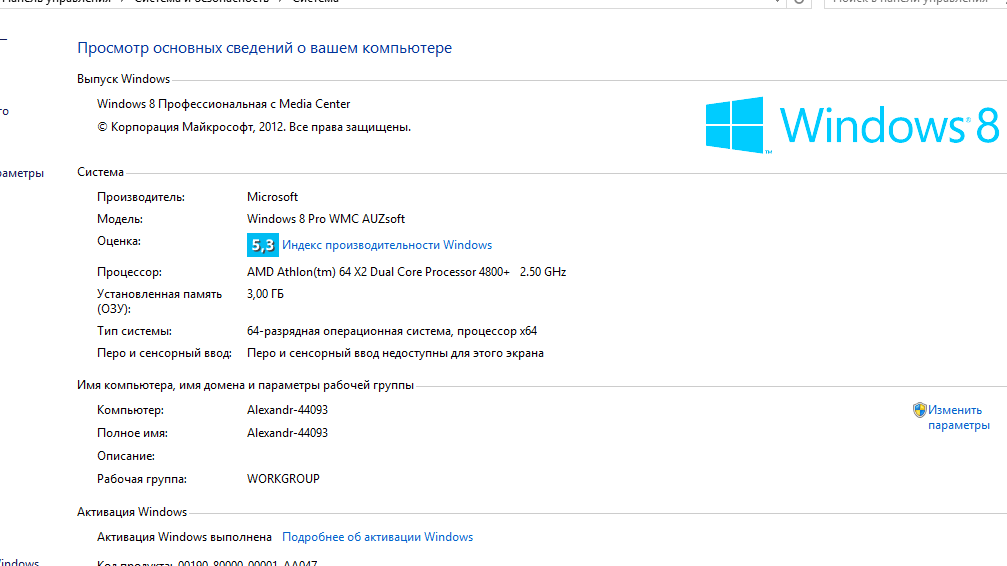
Task: Click installed memory value 3,00 ГБ
Action: click(265, 294)
